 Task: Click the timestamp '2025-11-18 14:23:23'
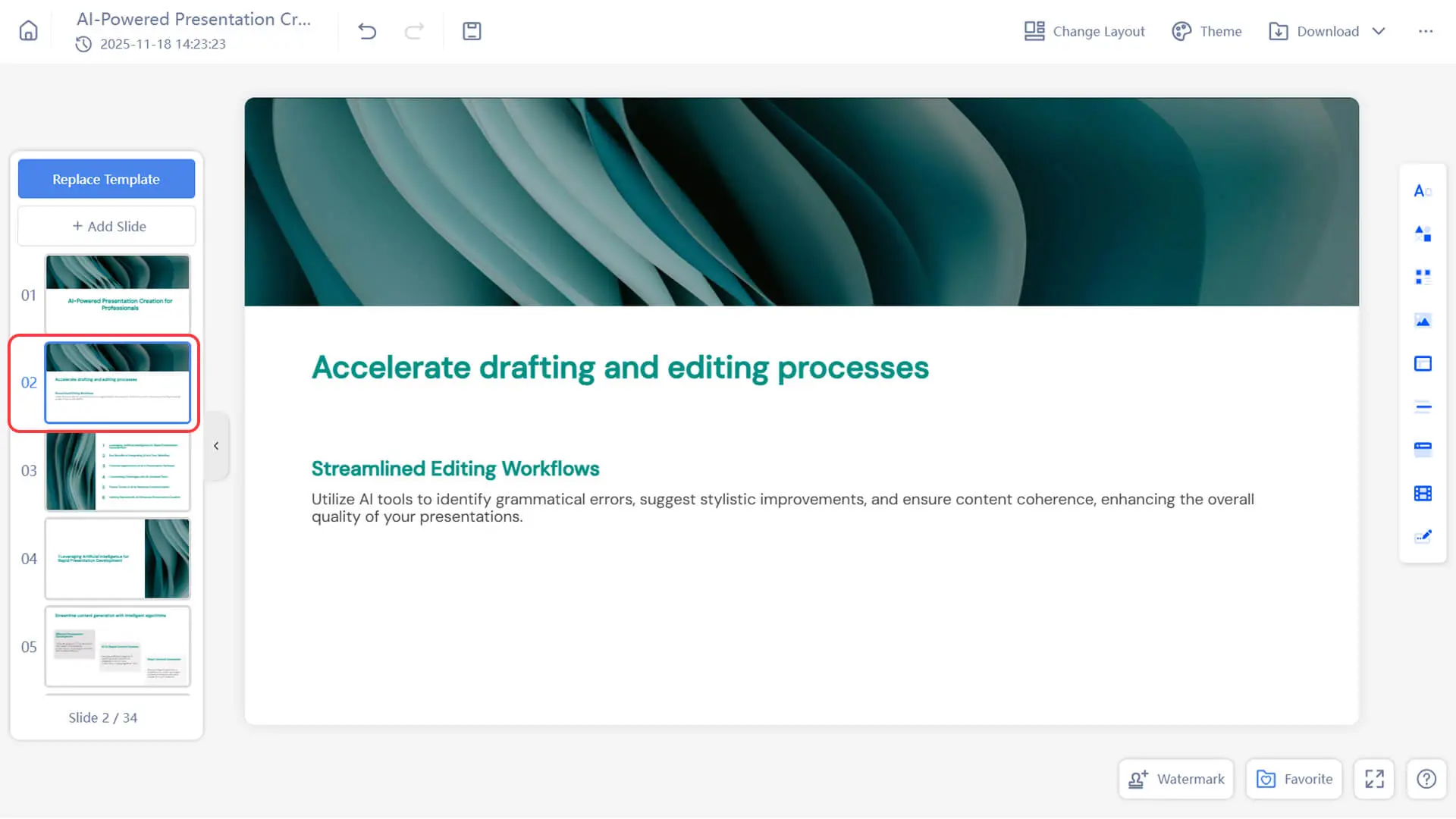(163, 44)
